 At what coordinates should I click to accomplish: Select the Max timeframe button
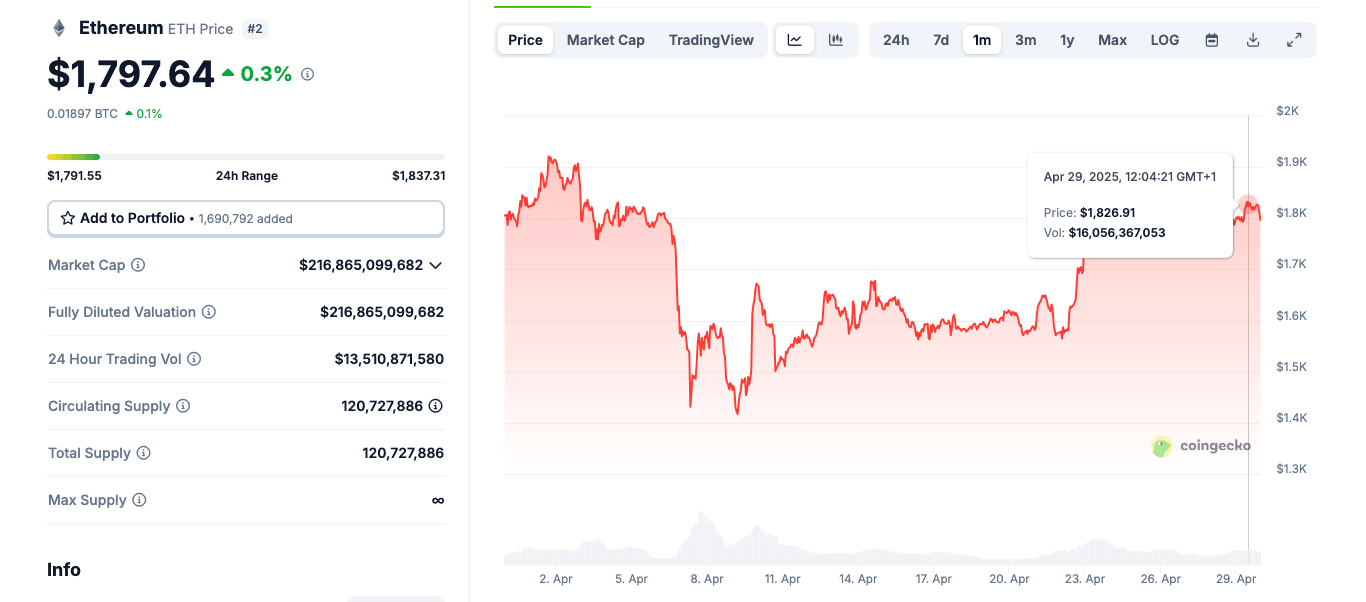coord(1112,39)
